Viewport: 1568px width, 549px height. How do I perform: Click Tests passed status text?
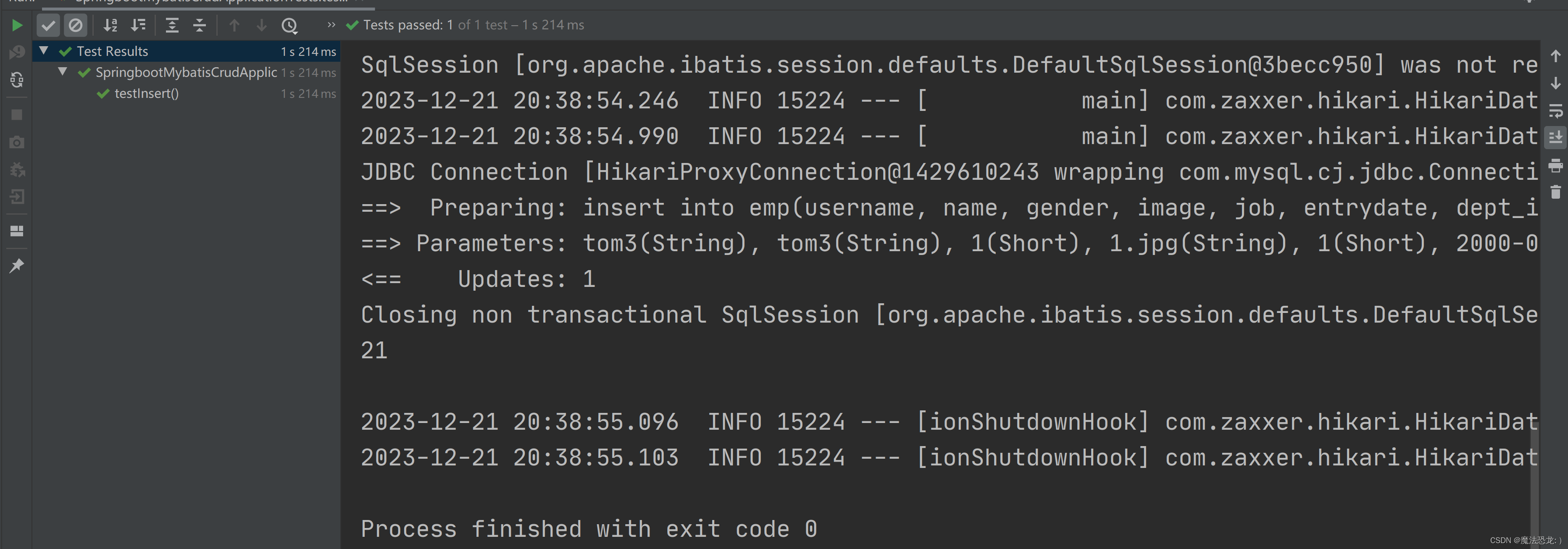pyautogui.click(x=474, y=25)
